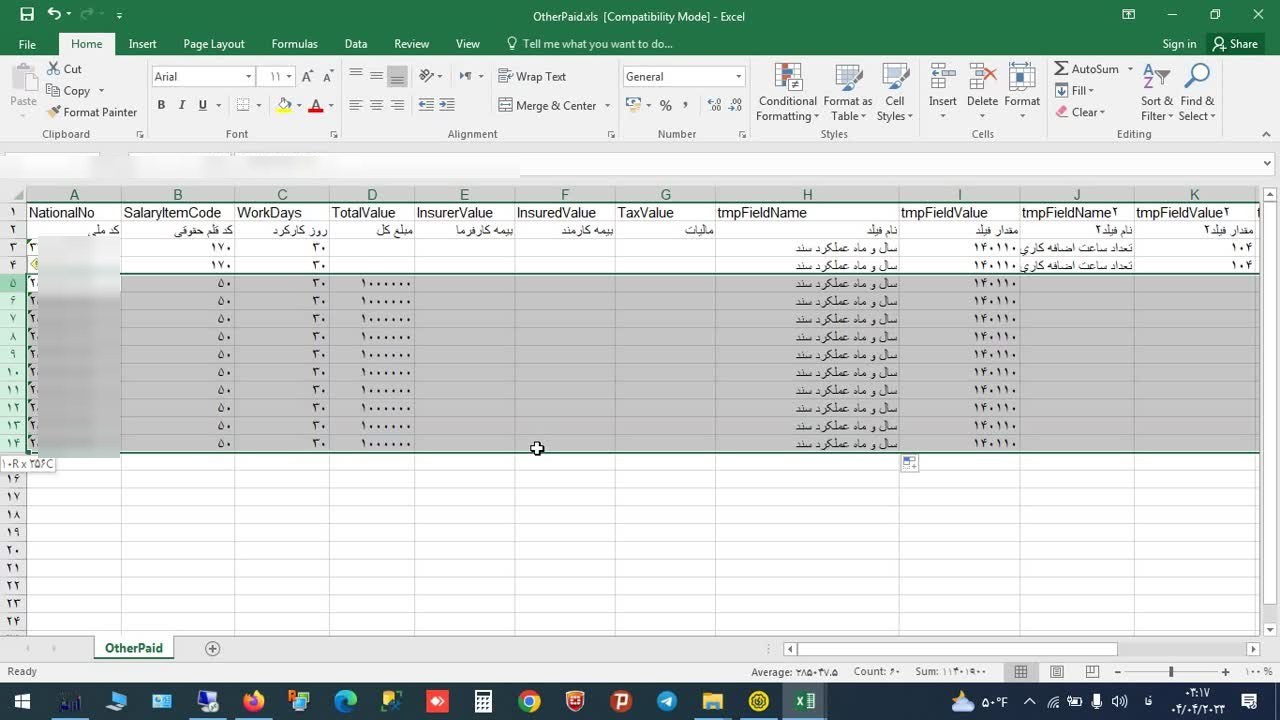Open the Conditional Formatting menu
The image size is (1280, 720).
(x=787, y=93)
